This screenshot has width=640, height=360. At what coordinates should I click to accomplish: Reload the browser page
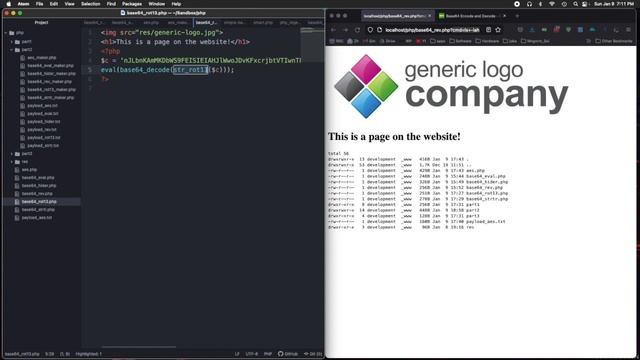(x=358, y=30)
